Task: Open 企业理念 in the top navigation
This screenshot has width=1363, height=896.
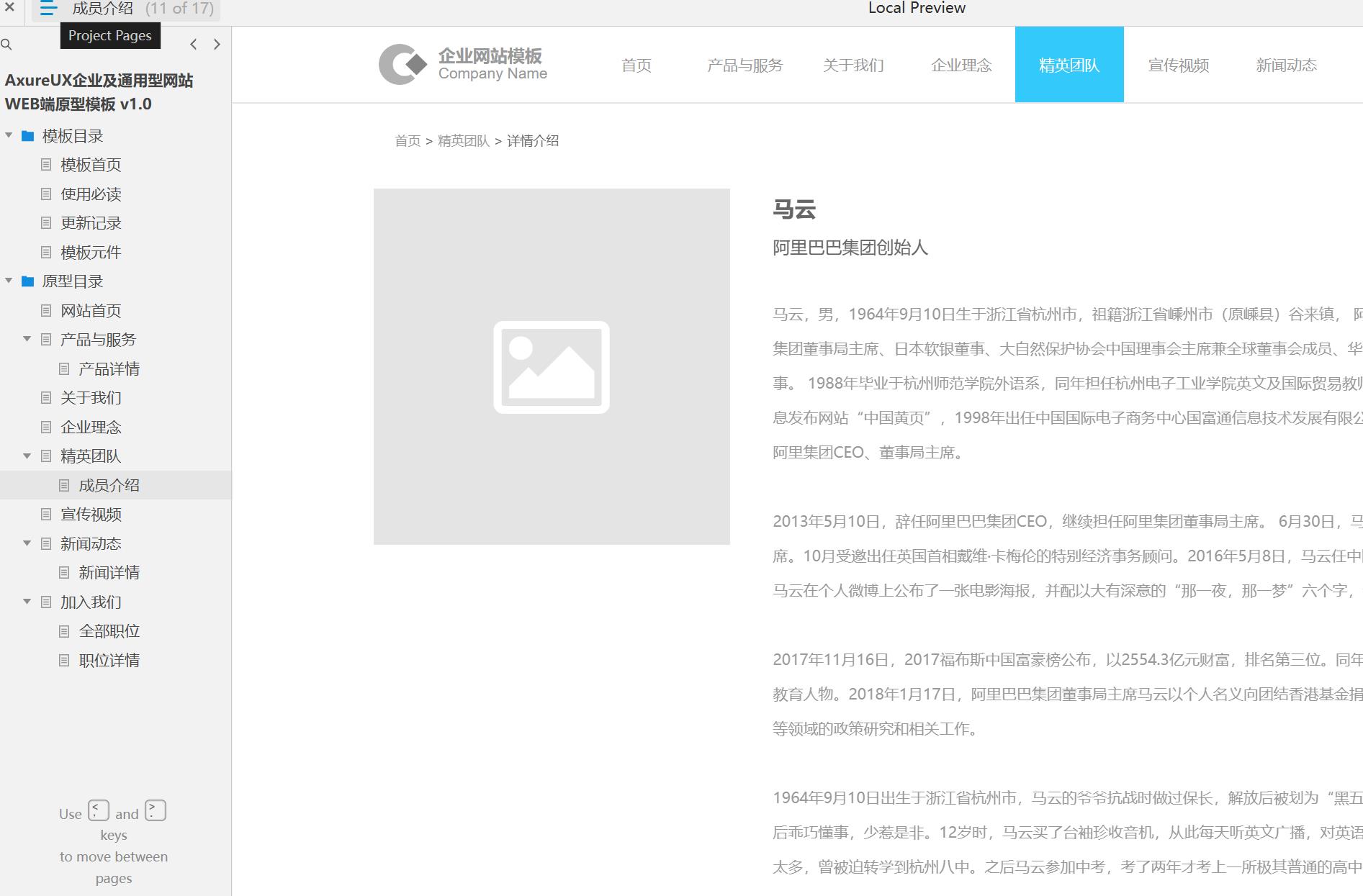Action: 961,65
